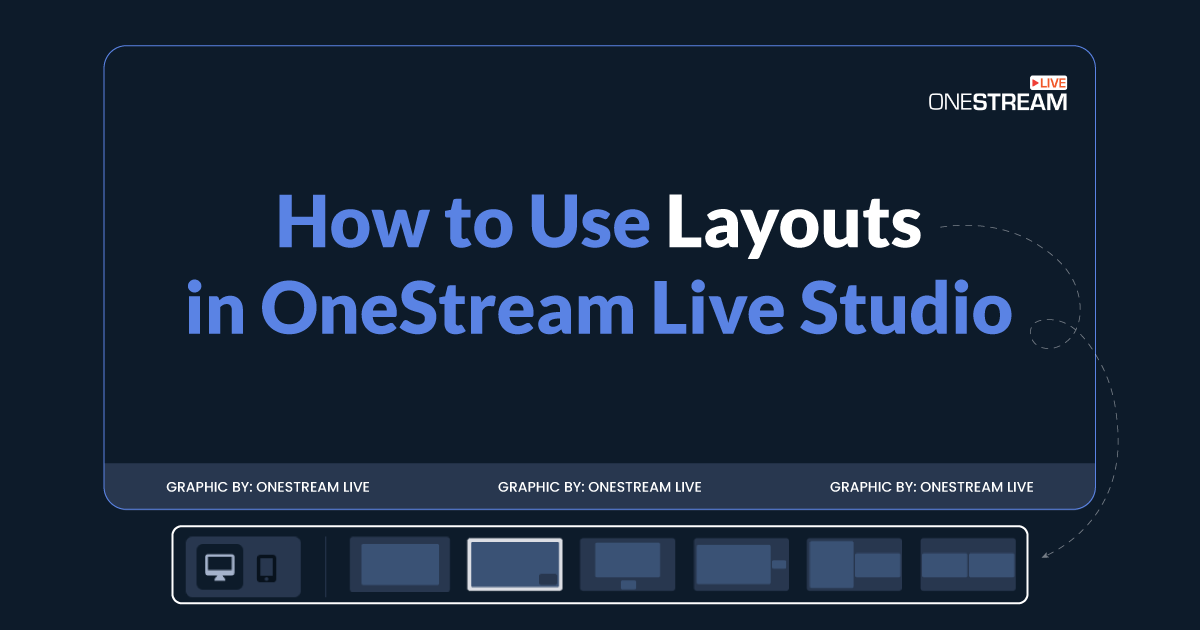Select the title 'How to Use Layouts'
The image size is (1200, 630).
click(600, 222)
